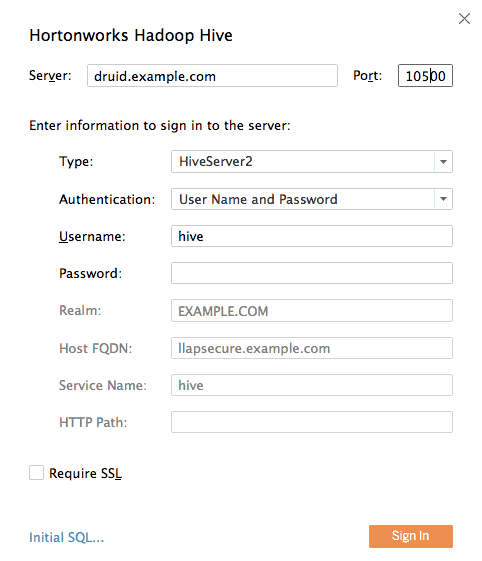Click the Port label
Viewport: 482px width, 561px height.
367,75
